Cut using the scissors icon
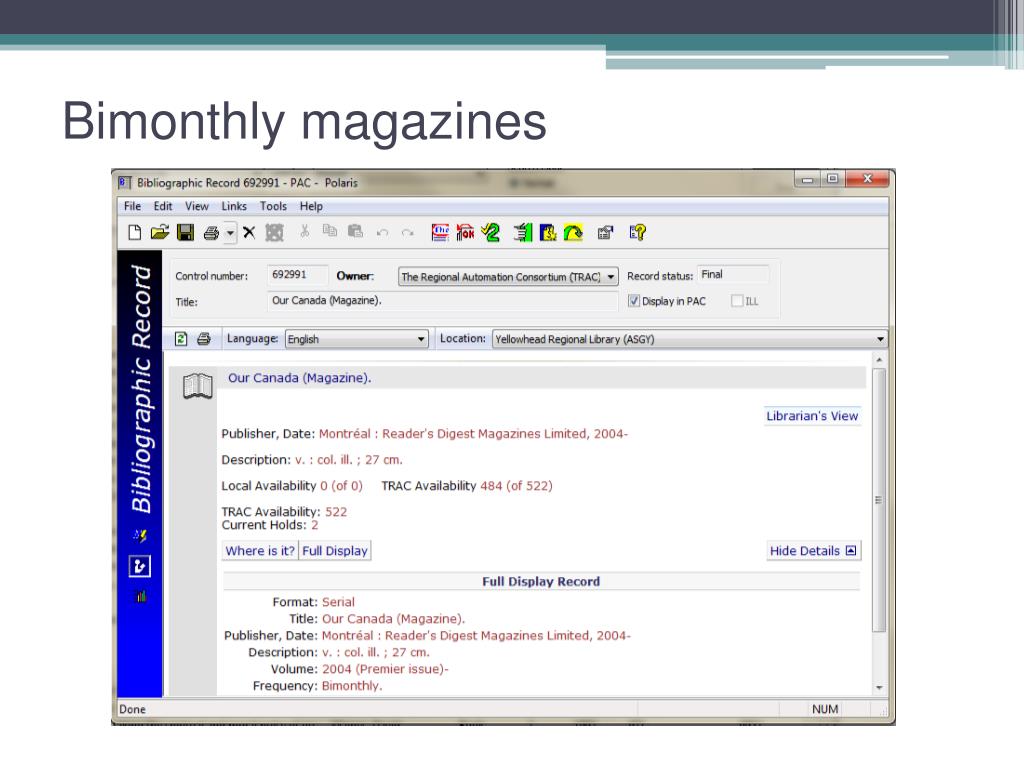This screenshot has height=768, width=1024. coord(304,231)
